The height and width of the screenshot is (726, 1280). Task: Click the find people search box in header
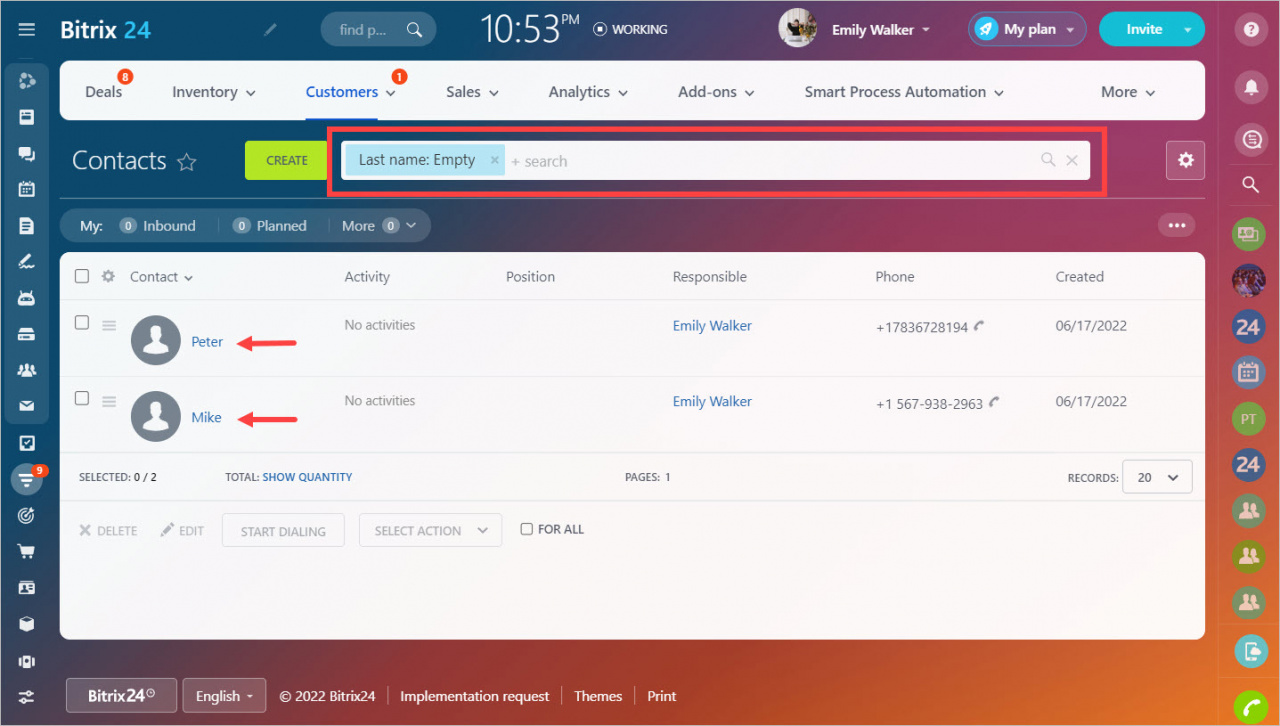(x=378, y=30)
